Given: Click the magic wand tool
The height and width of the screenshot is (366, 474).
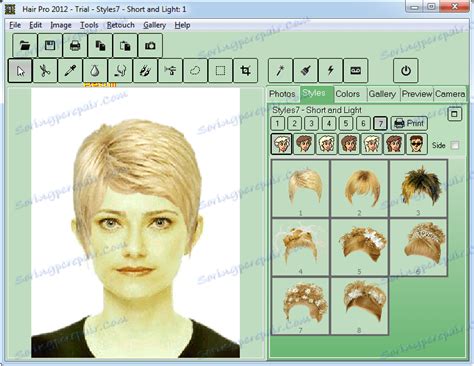Looking at the screenshot, I should [x=280, y=71].
